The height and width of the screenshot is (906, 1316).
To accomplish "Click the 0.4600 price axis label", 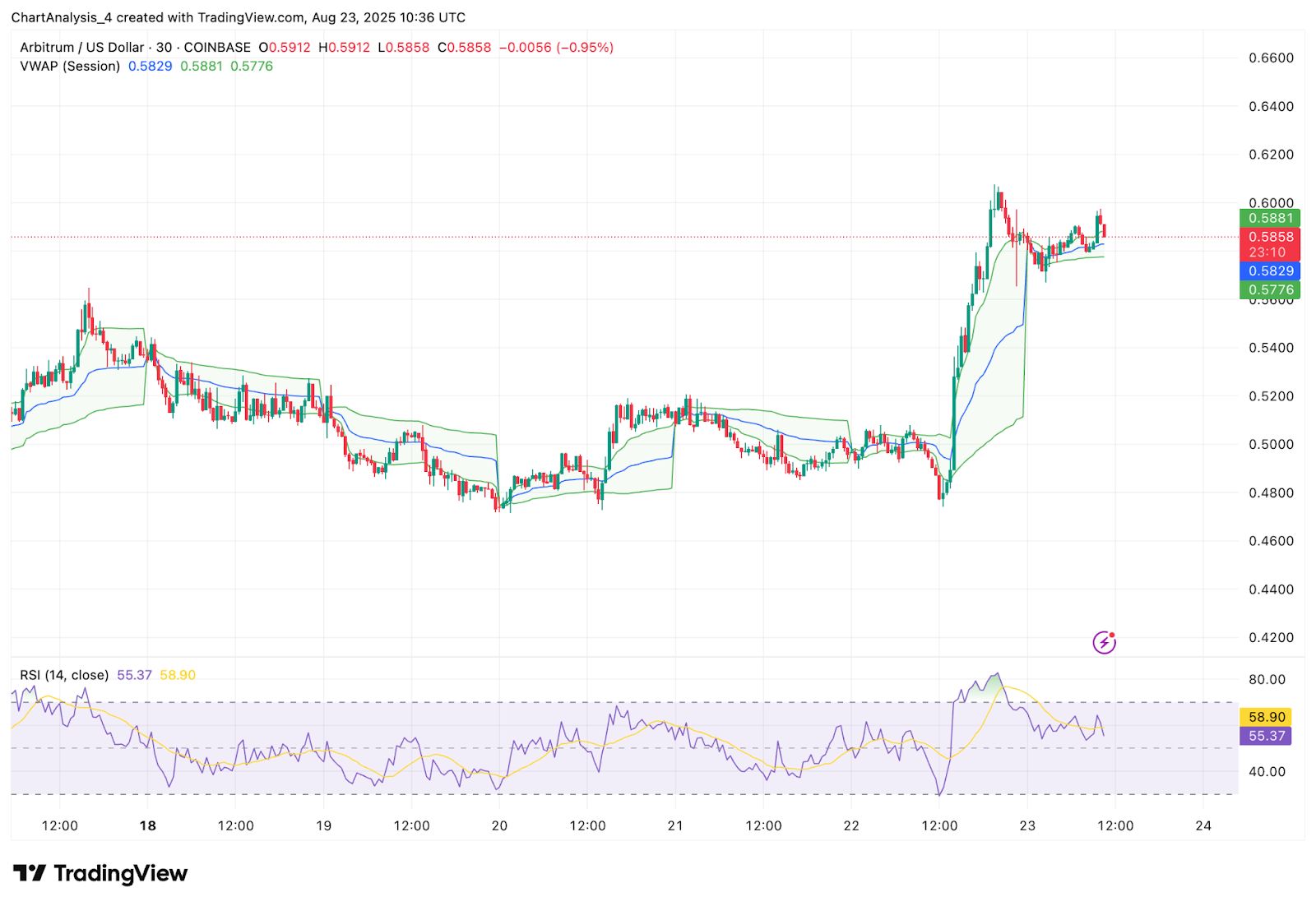I will click(1271, 541).
